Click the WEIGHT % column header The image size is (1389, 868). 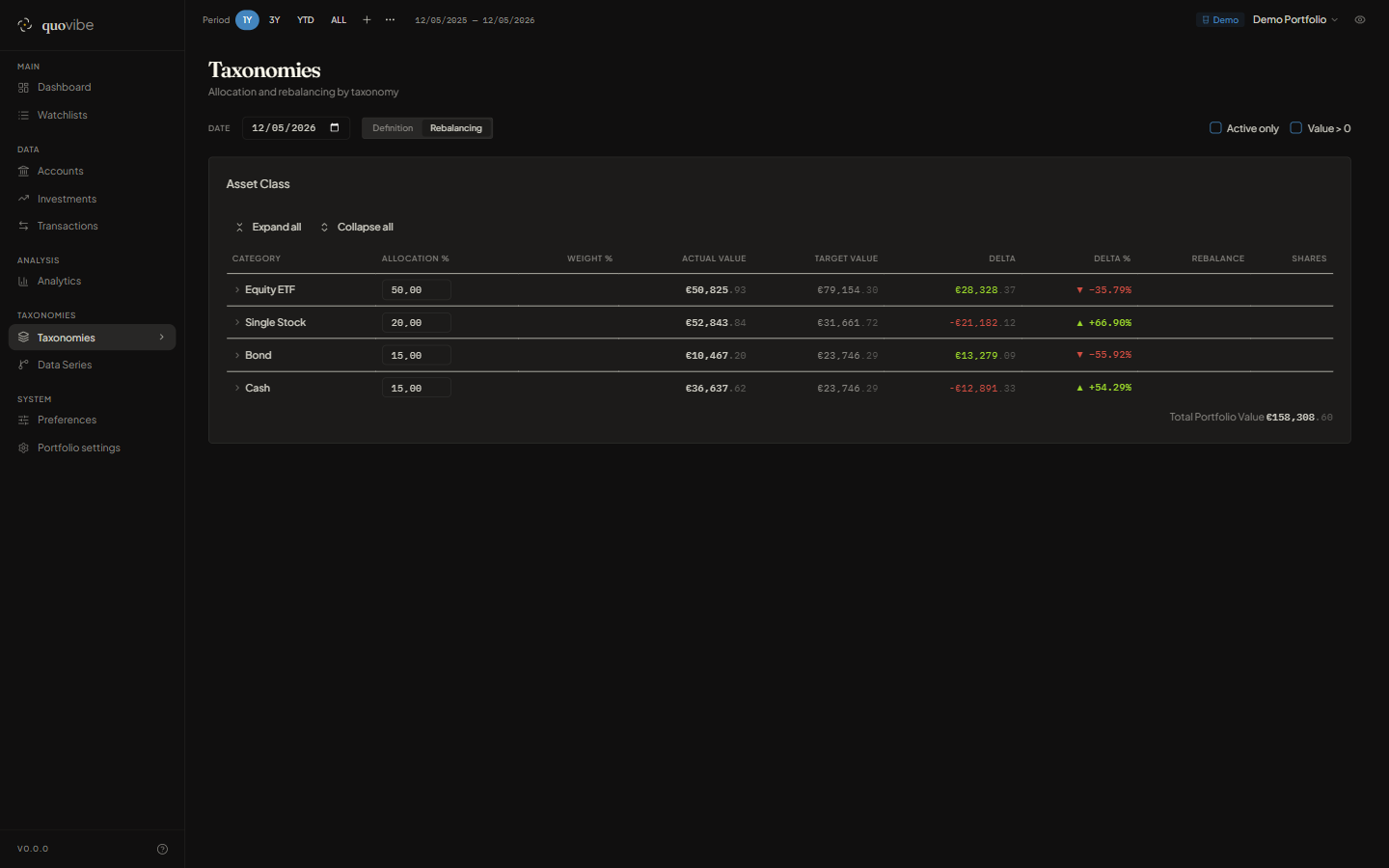pos(589,258)
